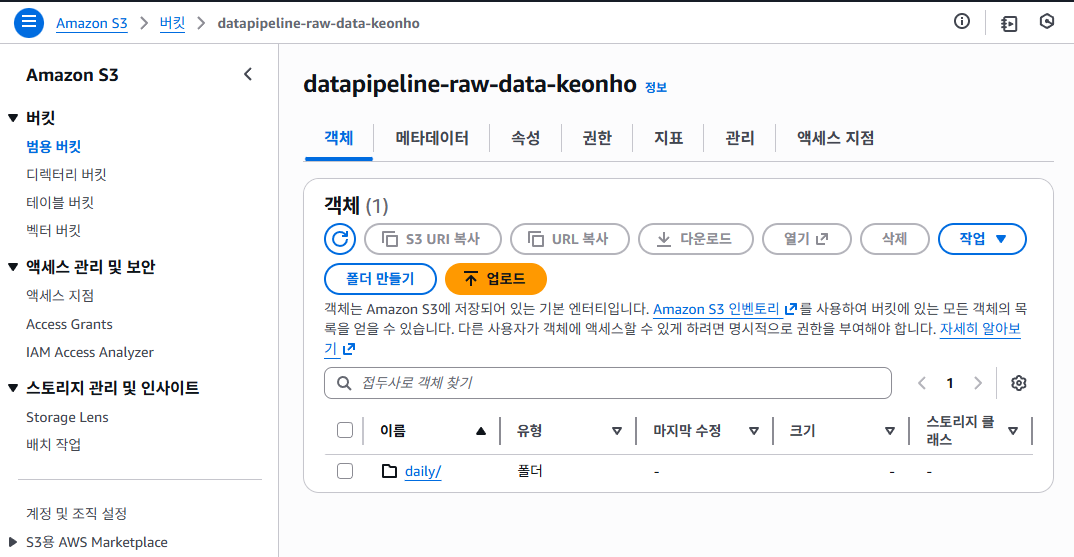The image size is (1074, 557).
Task: Open the Amazon S3 인벤토리 link
Action: (x=725, y=309)
